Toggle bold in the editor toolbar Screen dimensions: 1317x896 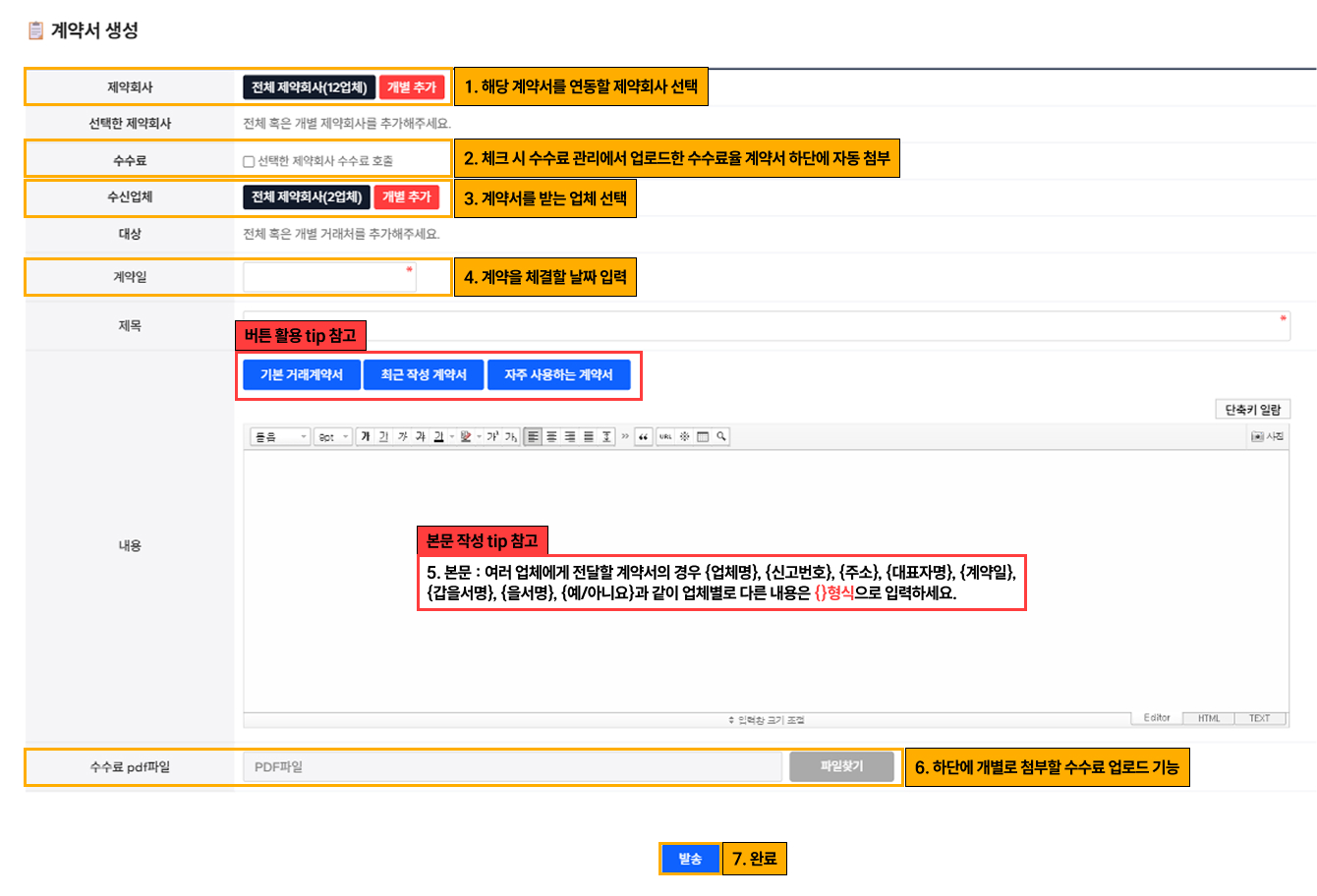click(x=365, y=436)
